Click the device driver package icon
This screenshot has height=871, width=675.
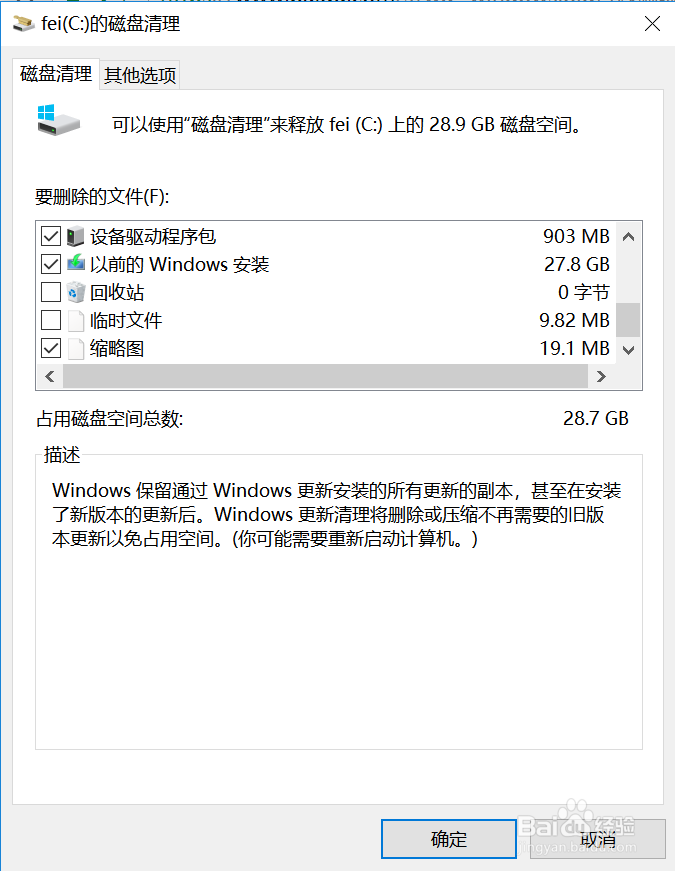76,237
